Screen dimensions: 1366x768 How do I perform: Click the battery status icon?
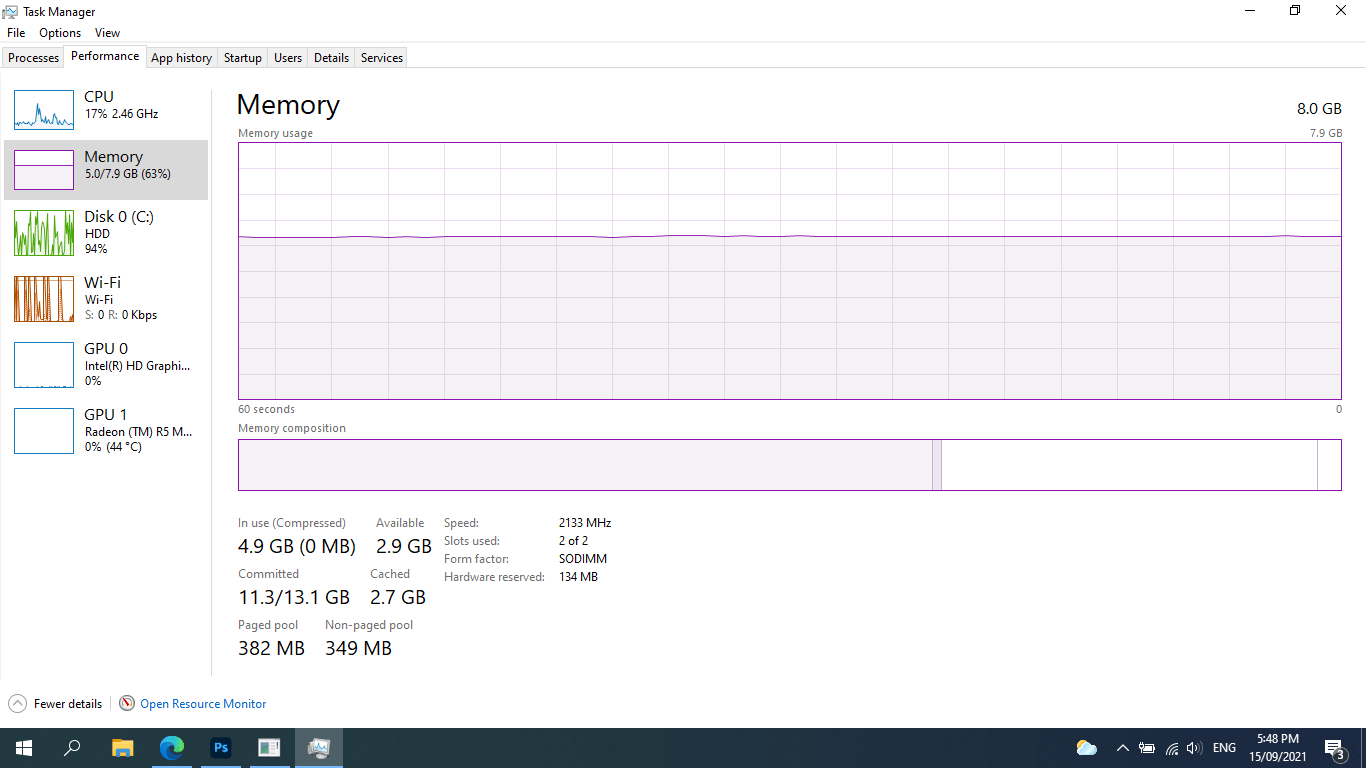1147,748
